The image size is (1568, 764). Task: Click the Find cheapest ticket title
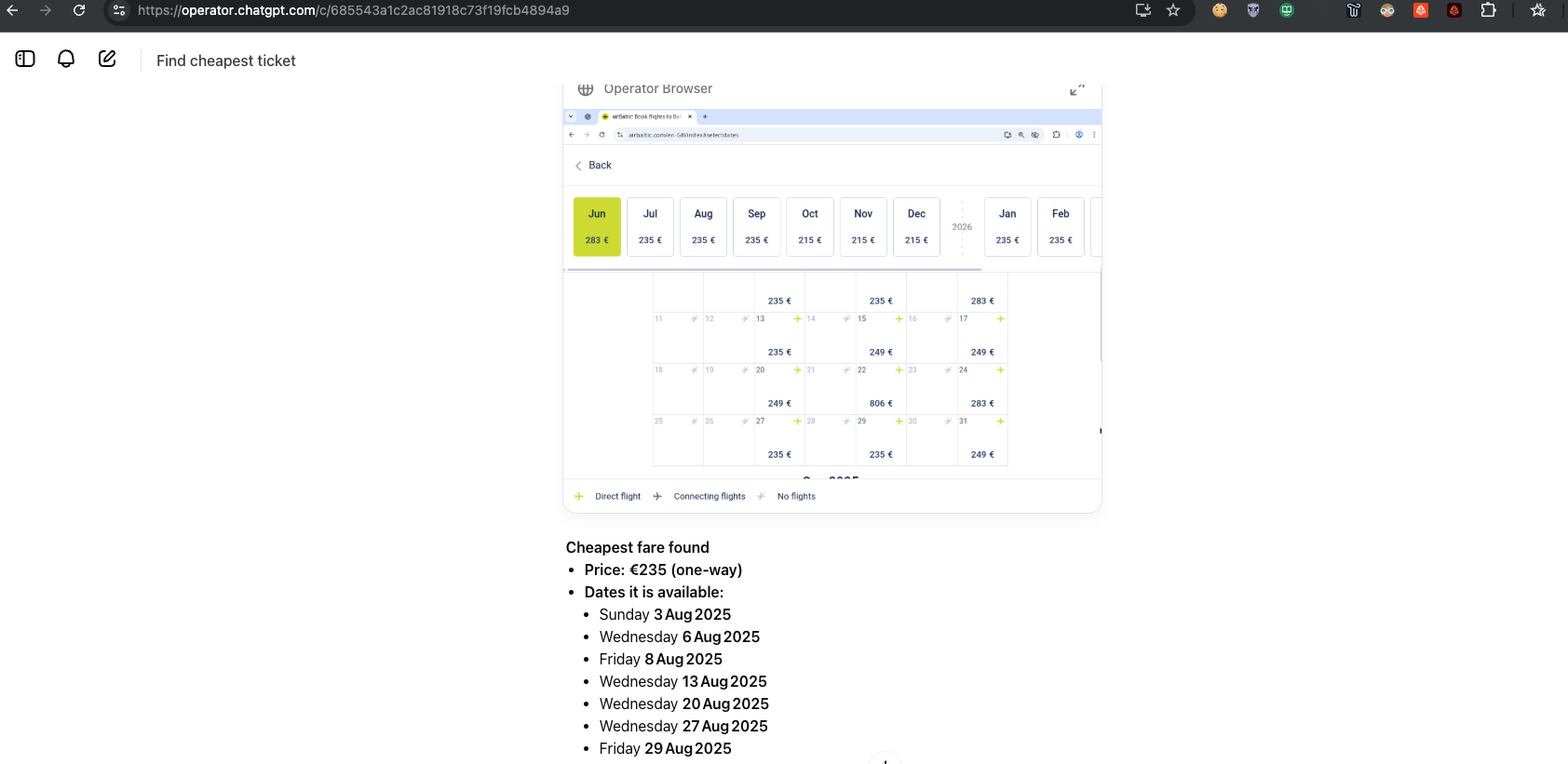click(226, 60)
